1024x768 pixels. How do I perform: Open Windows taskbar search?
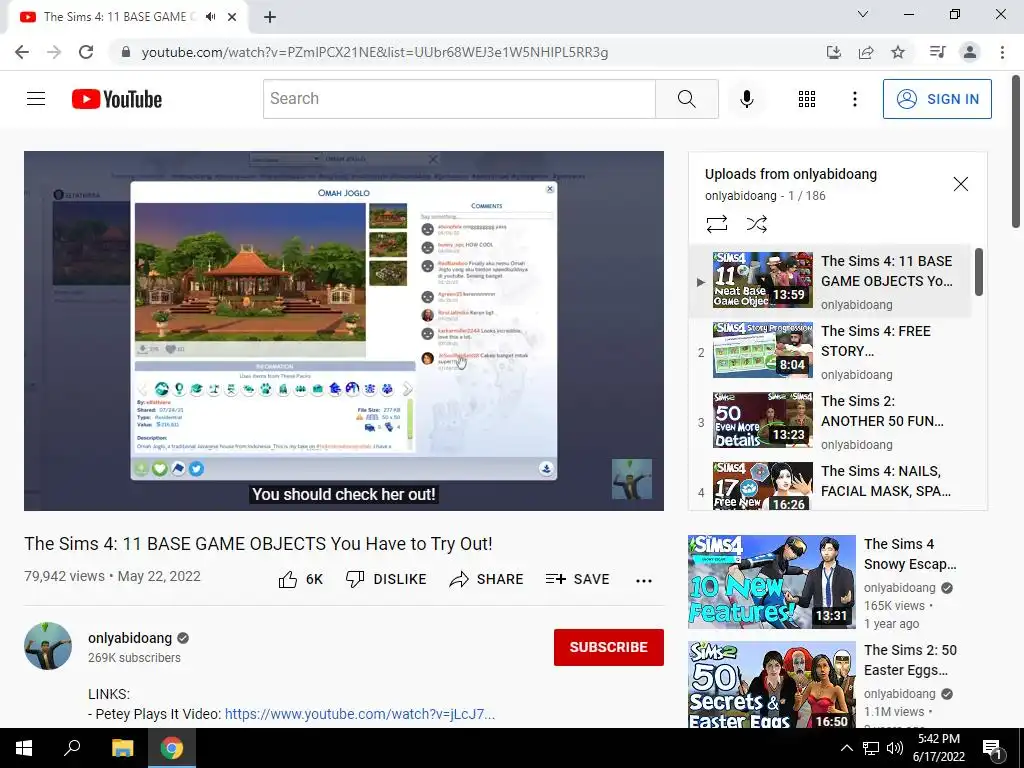coord(72,748)
